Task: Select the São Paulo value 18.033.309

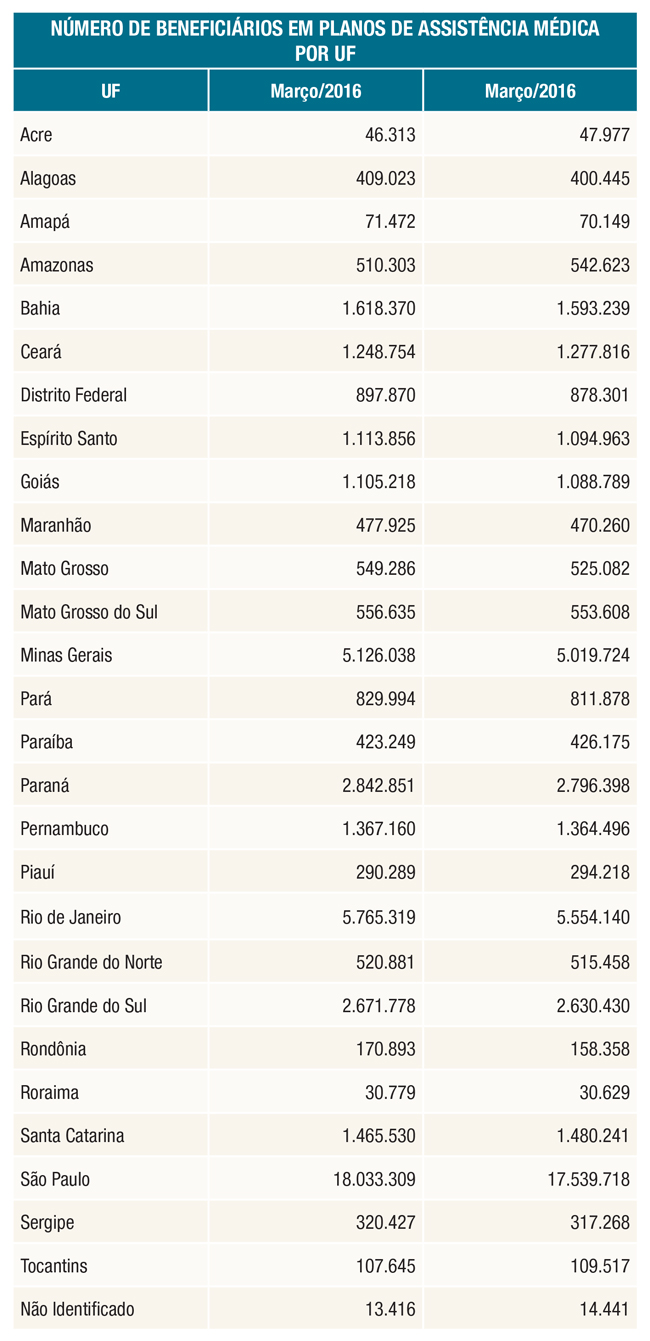Action: 369,1179
